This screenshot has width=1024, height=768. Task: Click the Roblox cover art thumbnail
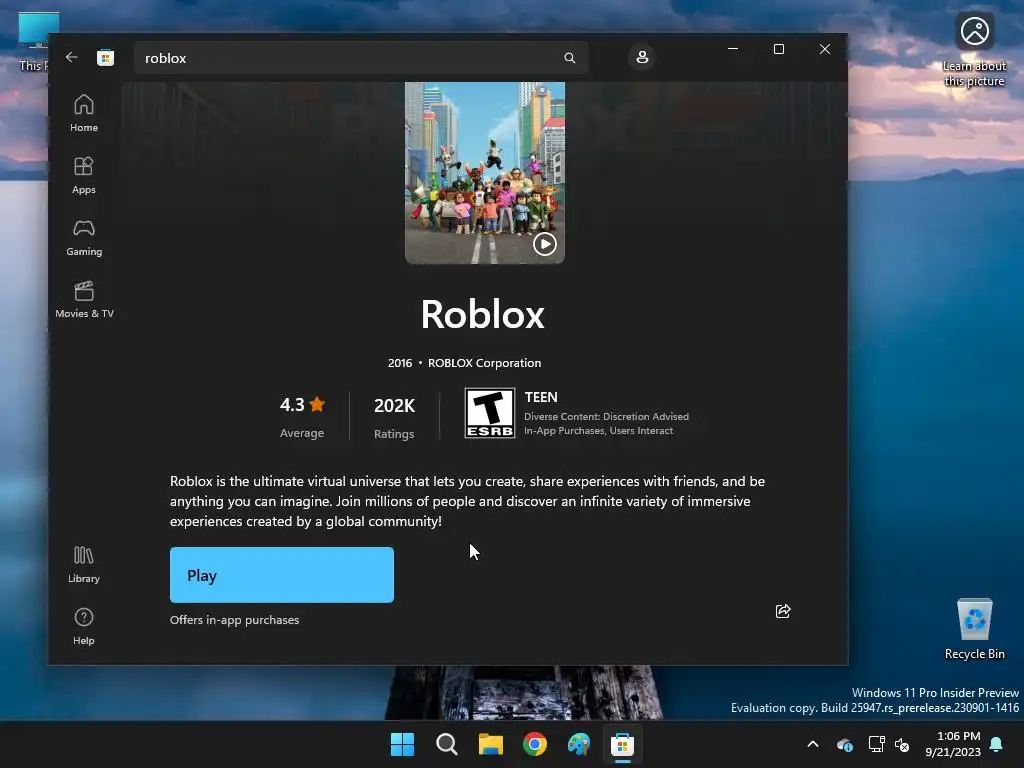click(x=485, y=172)
